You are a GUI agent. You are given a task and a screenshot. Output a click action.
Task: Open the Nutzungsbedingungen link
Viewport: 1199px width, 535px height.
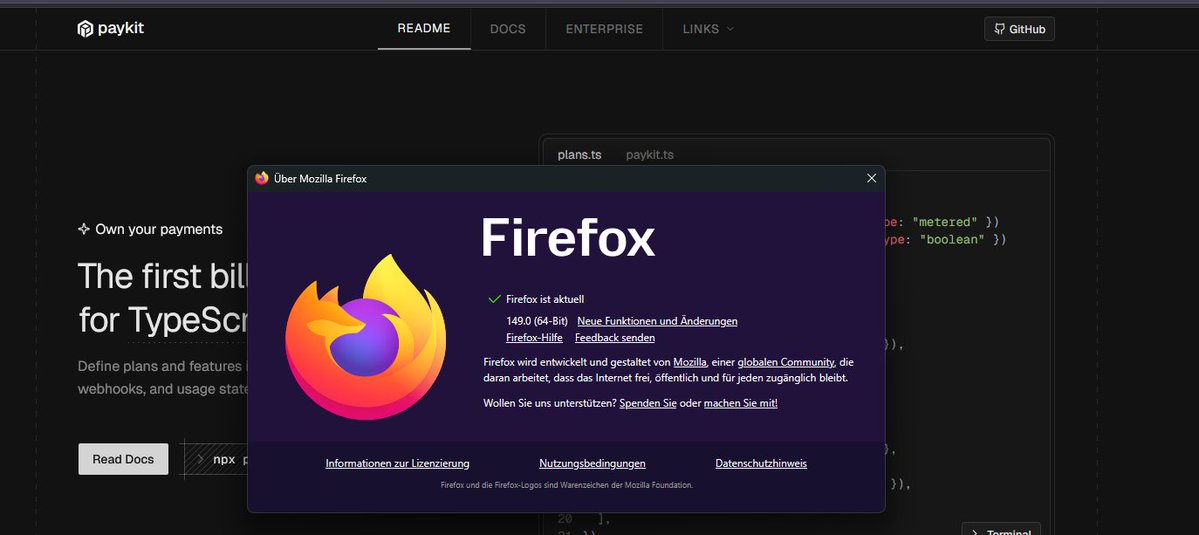[593, 463]
